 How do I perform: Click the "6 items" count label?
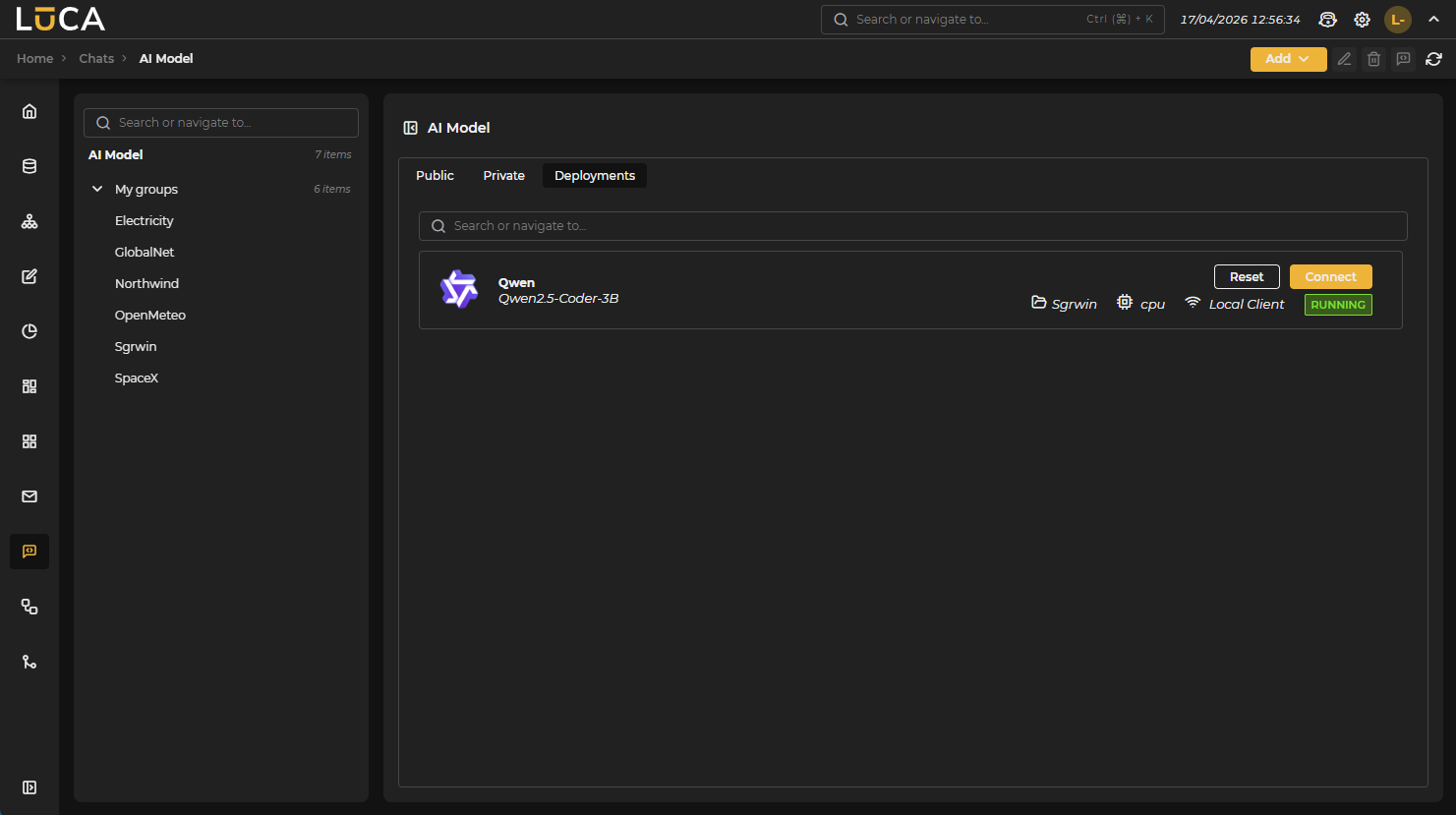coord(332,190)
